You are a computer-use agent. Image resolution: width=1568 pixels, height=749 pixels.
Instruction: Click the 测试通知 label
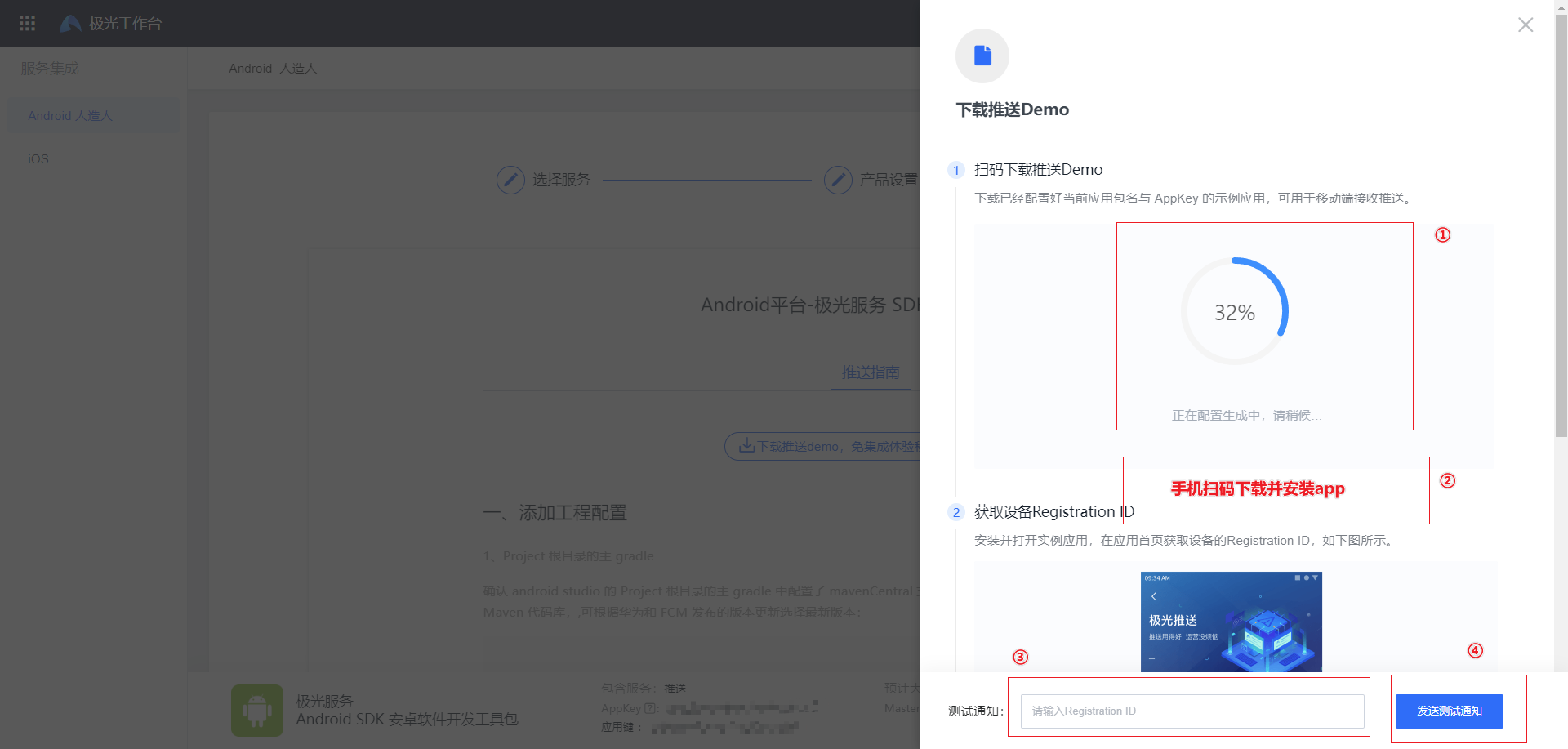[976, 711]
